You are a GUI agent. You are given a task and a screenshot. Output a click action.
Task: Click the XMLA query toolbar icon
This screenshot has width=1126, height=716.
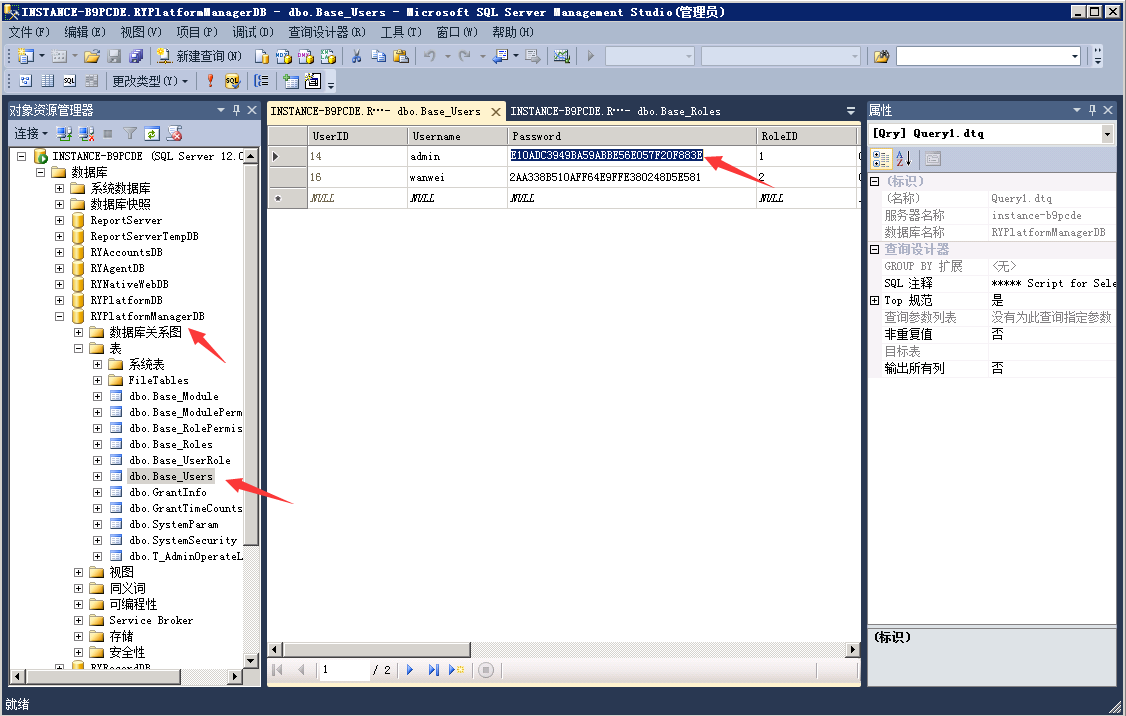328,56
